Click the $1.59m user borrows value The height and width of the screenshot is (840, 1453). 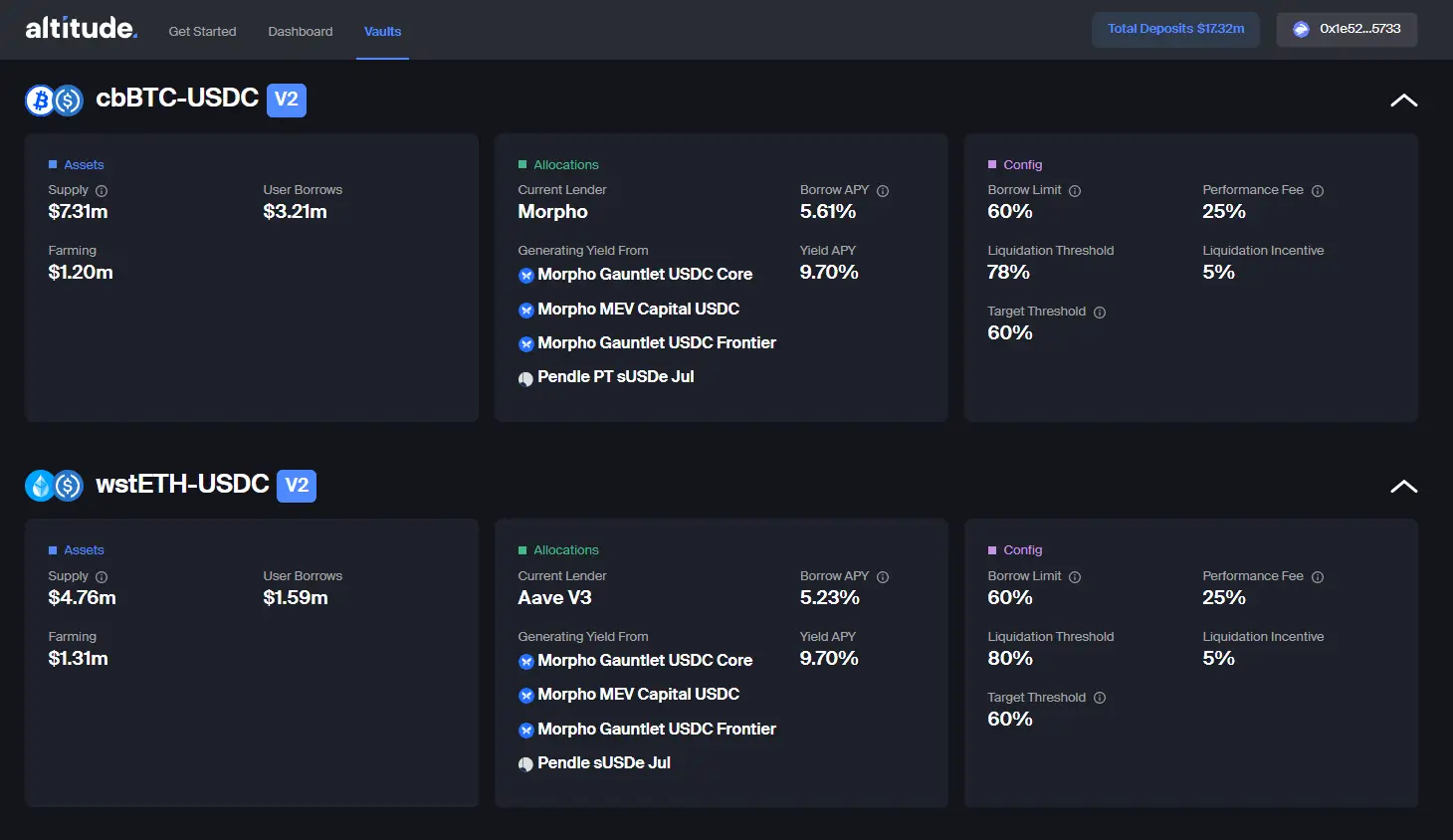click(x=296, y=597)
